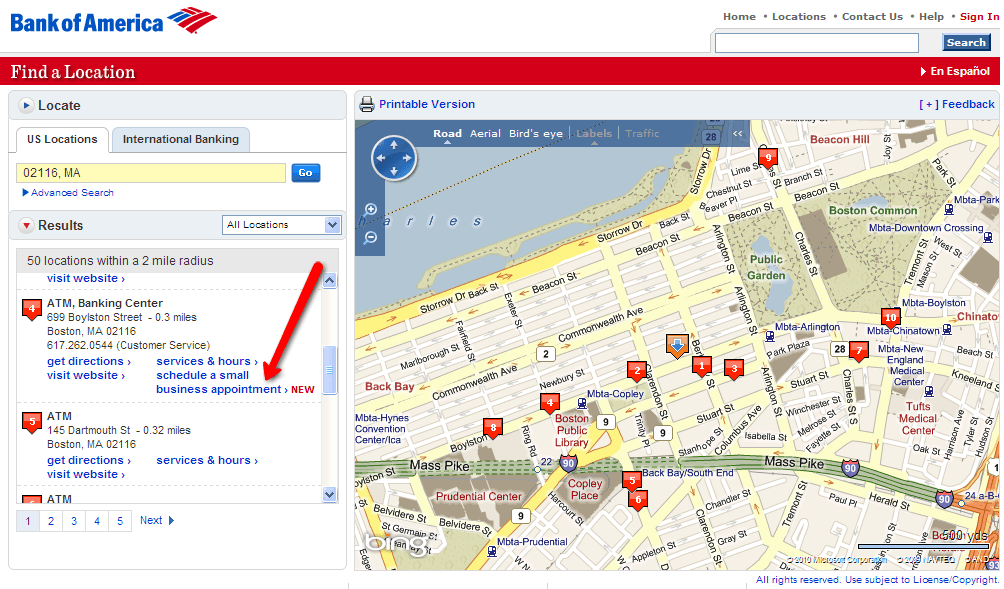Click schedule a small business appointment link
This screenshot has width=1004, height=589.
[217, 383]
